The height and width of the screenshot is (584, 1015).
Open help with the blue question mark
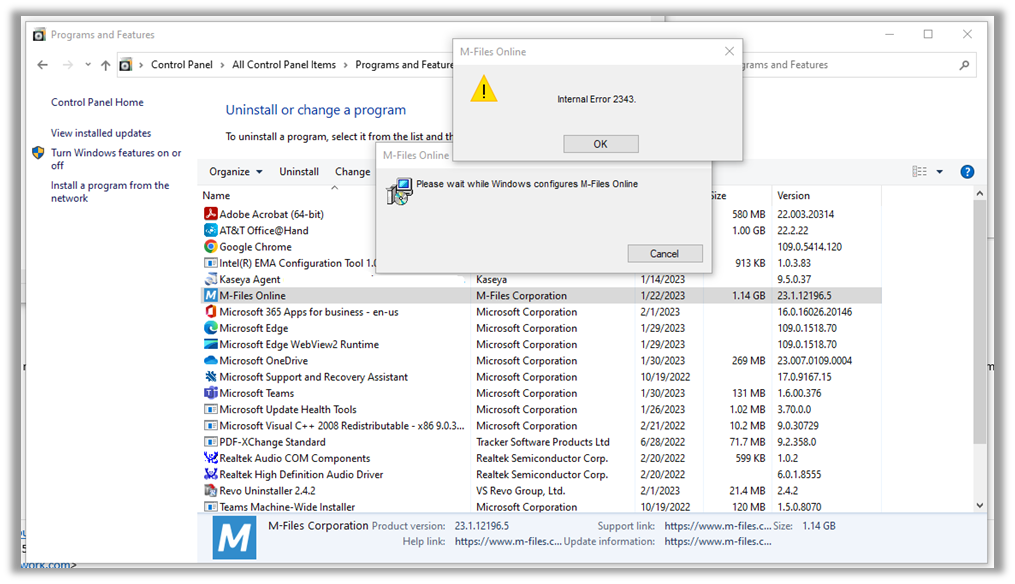coord(967,172)
